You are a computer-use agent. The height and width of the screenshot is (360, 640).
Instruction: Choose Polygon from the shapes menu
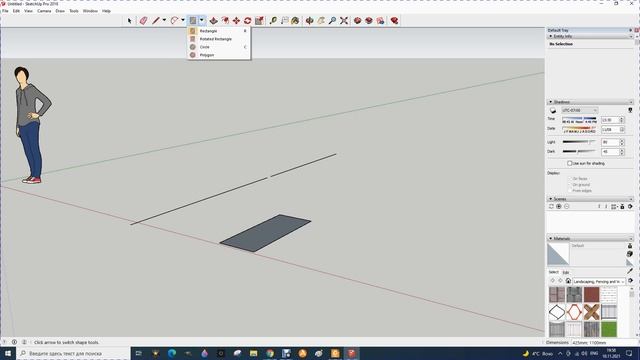[219, 55]
